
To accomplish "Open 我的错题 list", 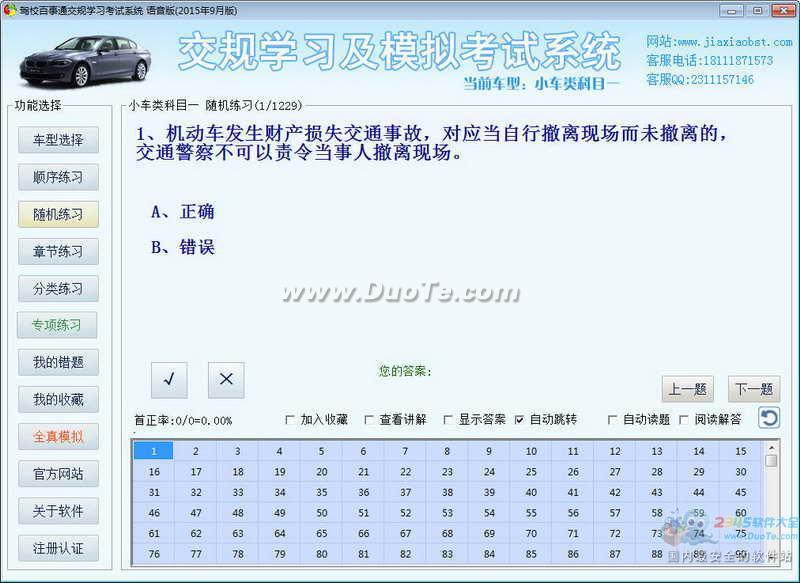I will tap(58, 362).
